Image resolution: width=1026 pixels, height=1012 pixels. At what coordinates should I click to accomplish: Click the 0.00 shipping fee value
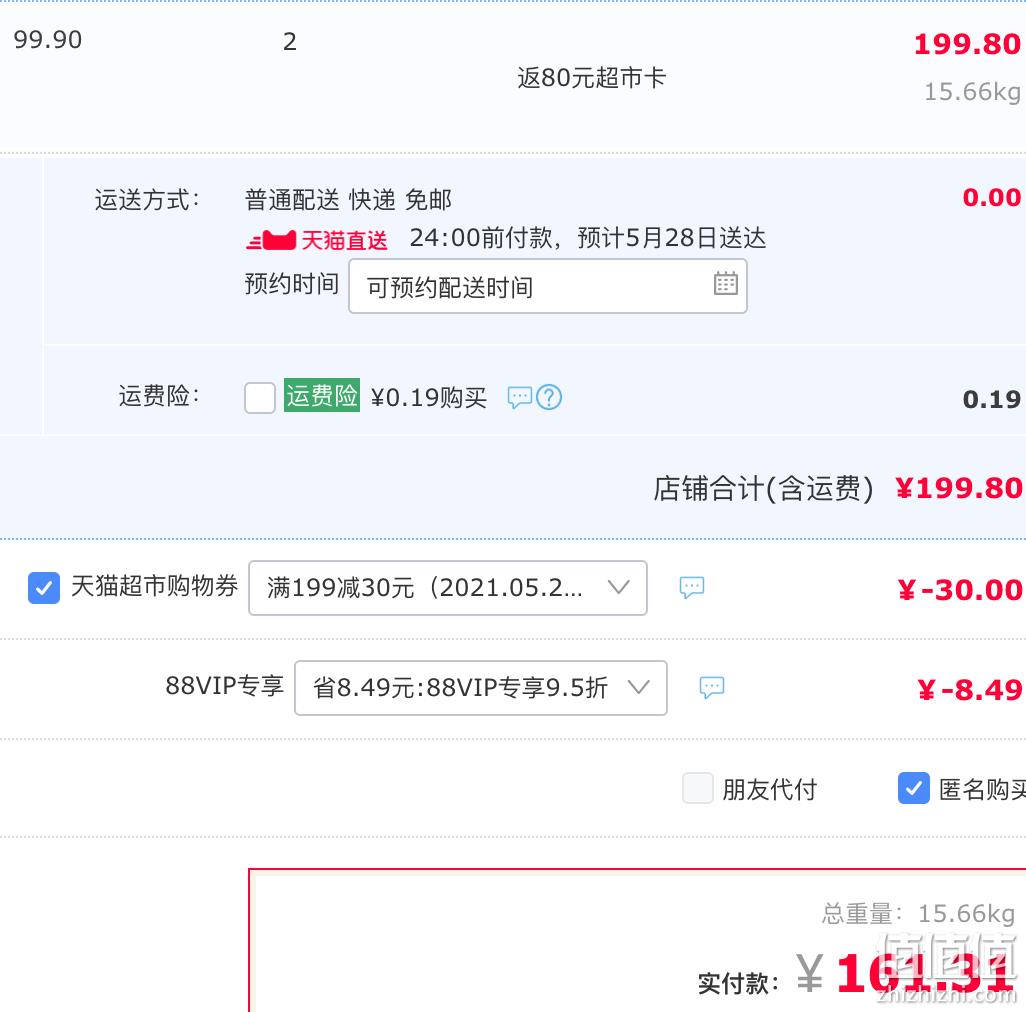pos(991,197)
